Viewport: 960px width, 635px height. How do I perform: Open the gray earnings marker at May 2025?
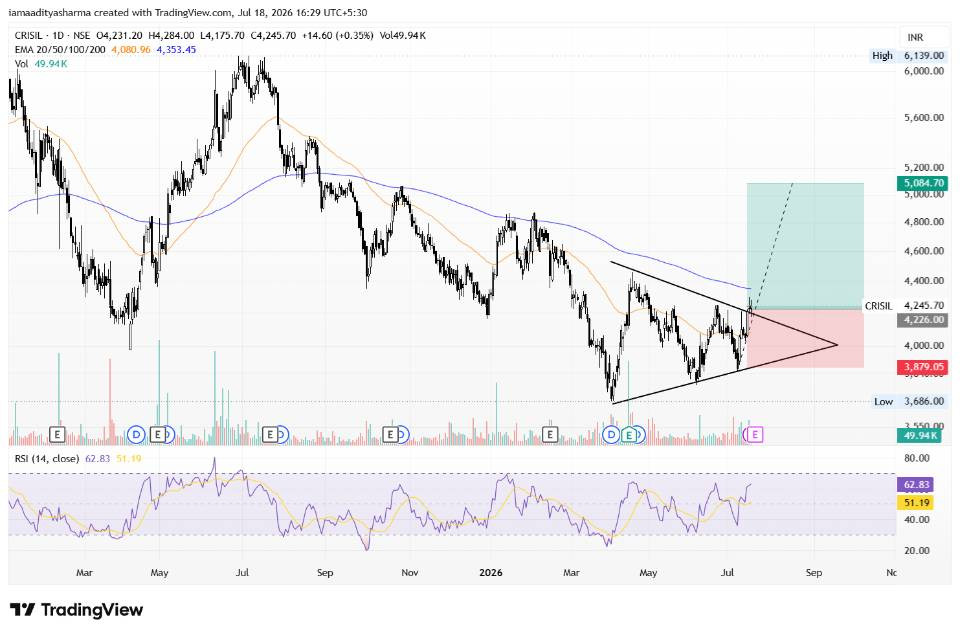point(158,435)
